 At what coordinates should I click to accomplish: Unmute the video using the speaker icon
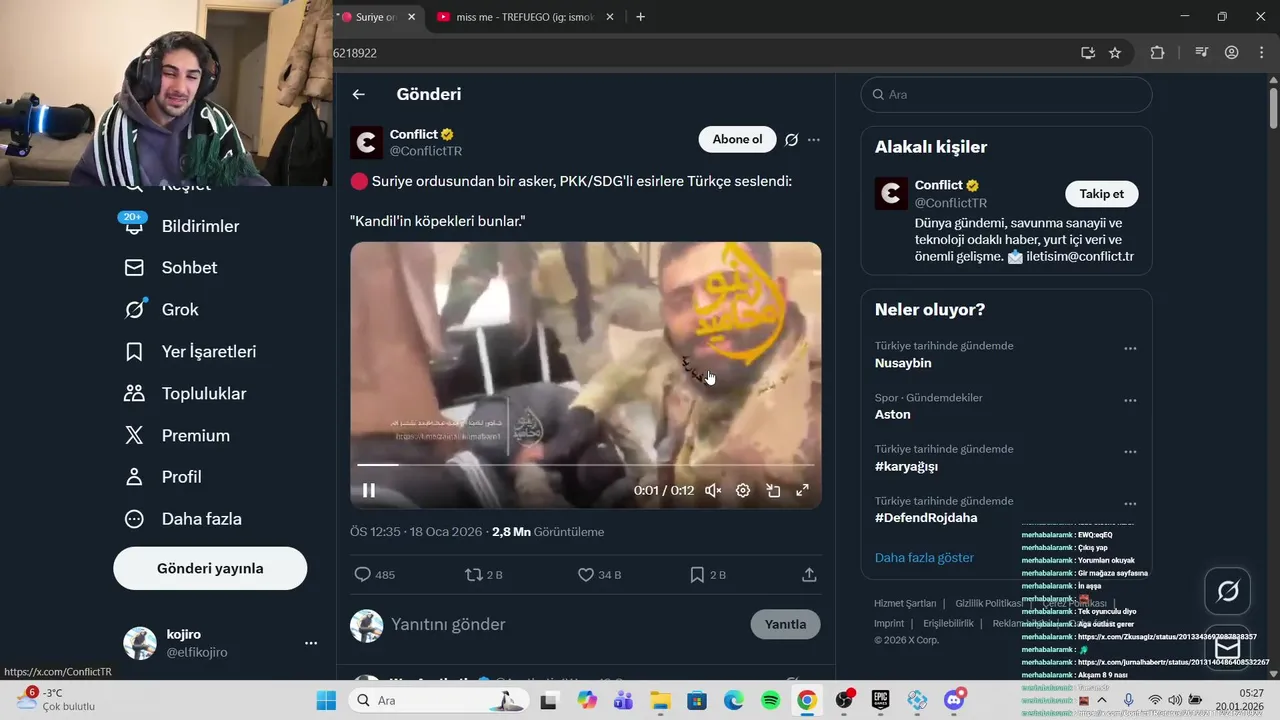pyautogui.click(x=713, y=490)
